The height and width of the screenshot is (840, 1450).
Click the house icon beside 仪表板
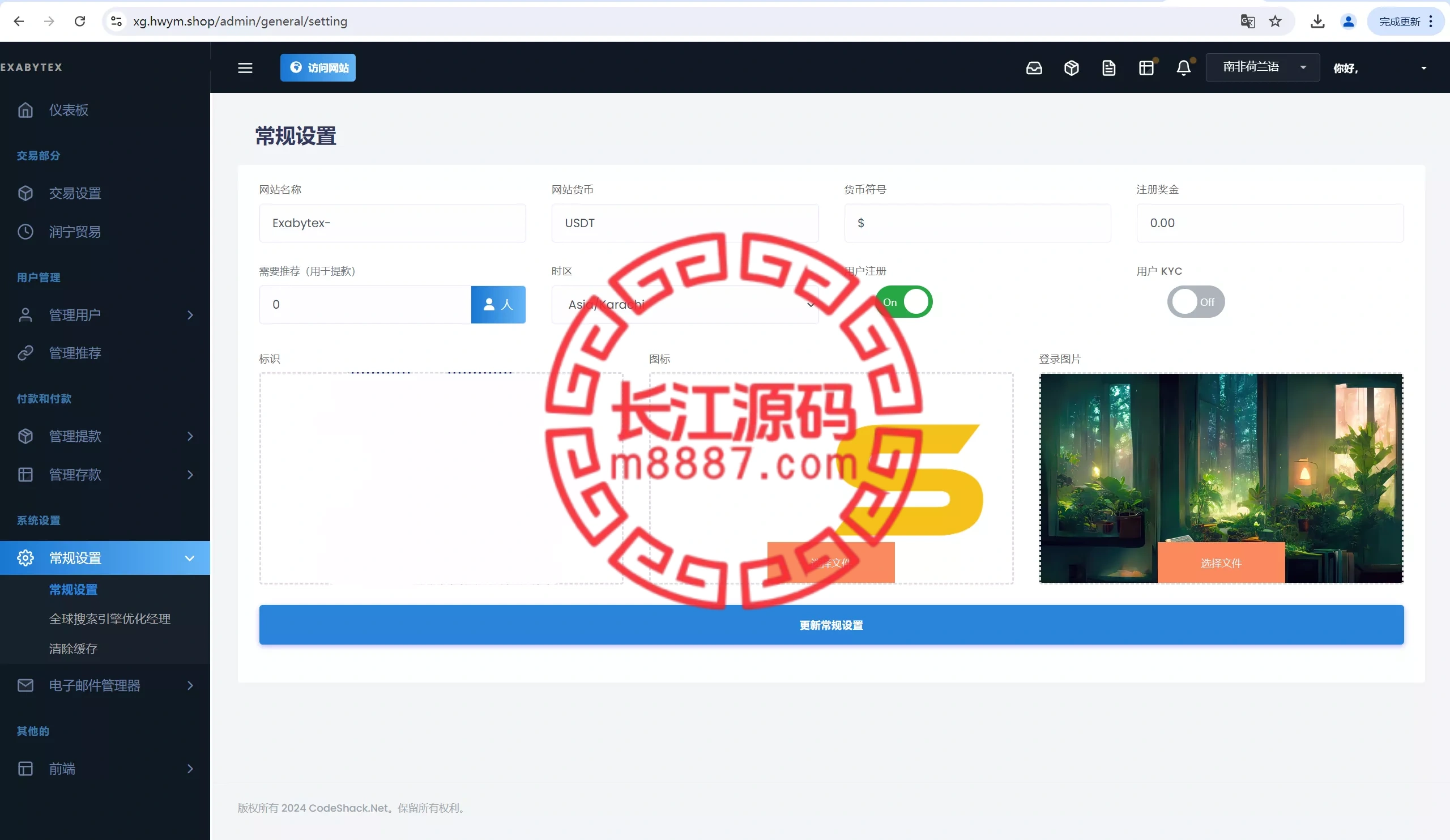[x=25, y=110]
